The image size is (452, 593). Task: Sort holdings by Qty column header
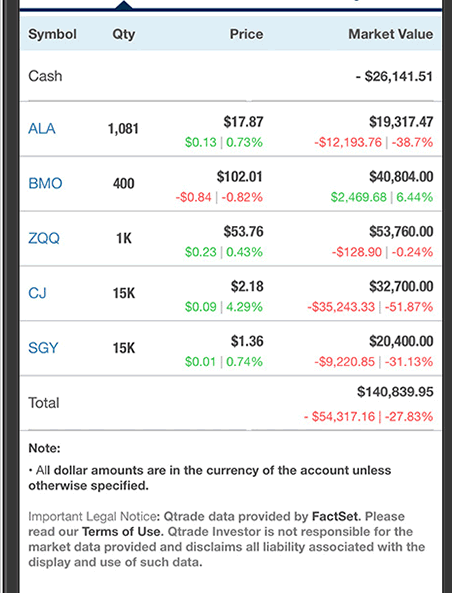point(124,34)
